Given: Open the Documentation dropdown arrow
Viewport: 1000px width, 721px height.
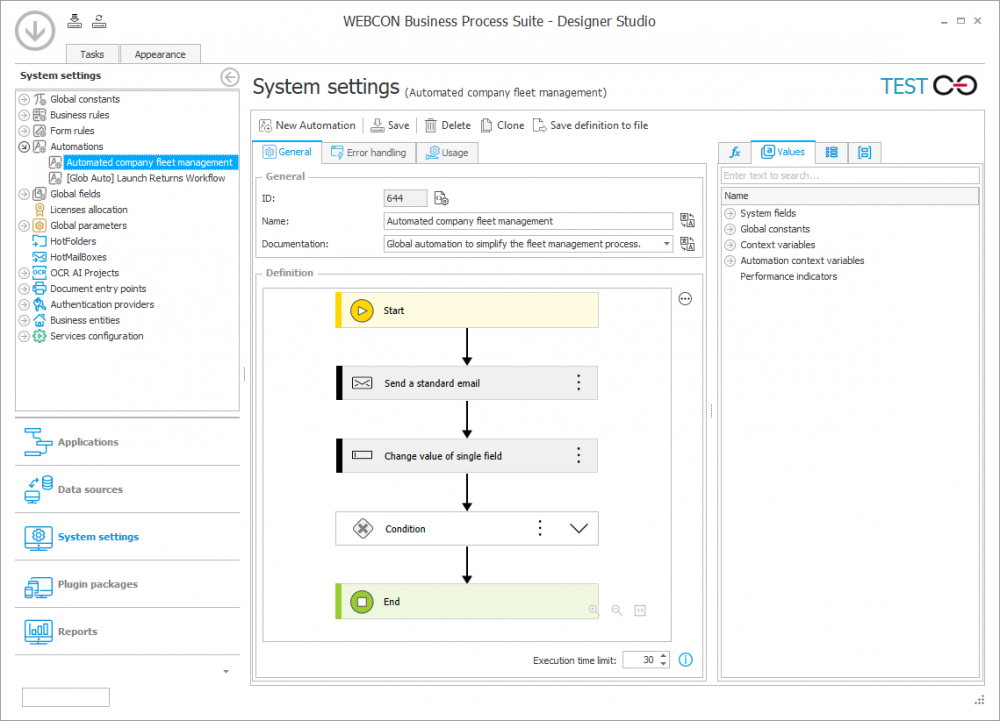Looking at the screenshot, I should click(x=666, y=244).
